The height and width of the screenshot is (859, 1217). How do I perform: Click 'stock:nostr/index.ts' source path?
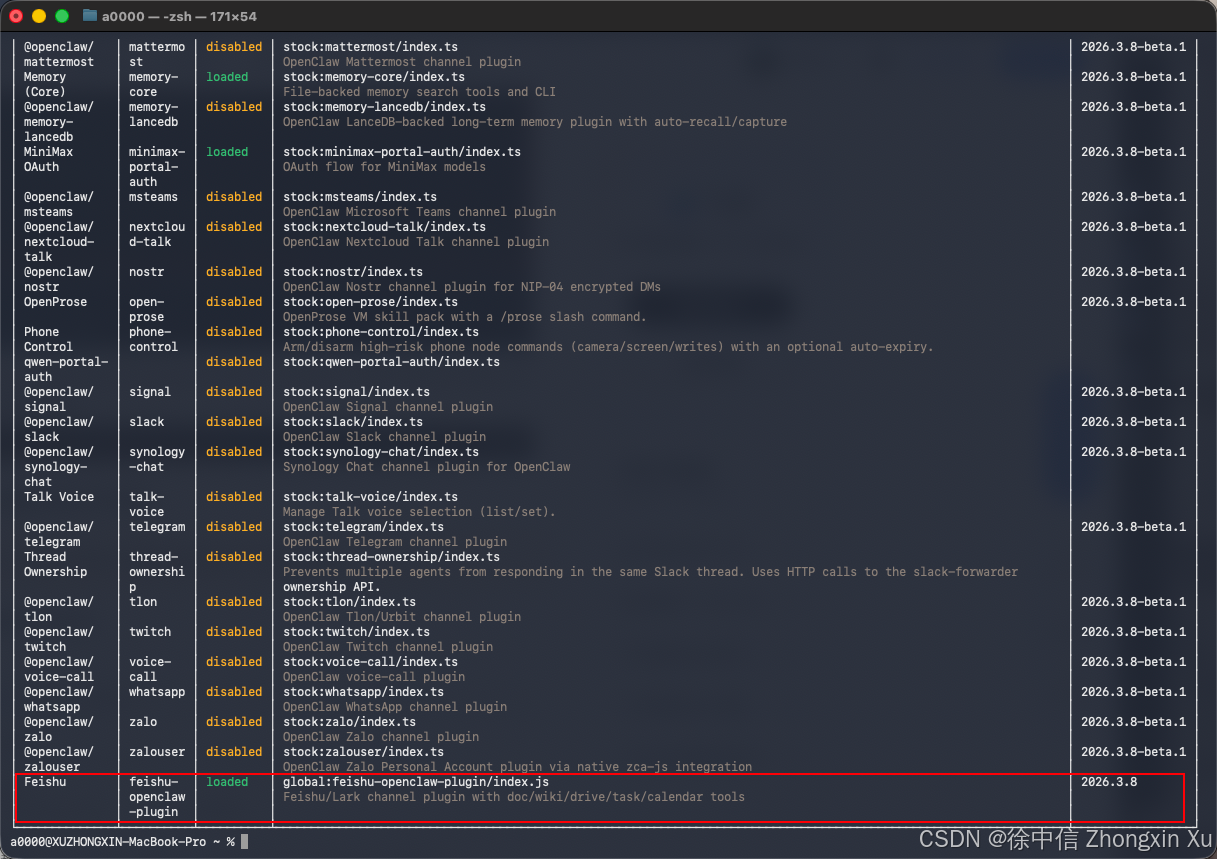[x=353, y=272]
